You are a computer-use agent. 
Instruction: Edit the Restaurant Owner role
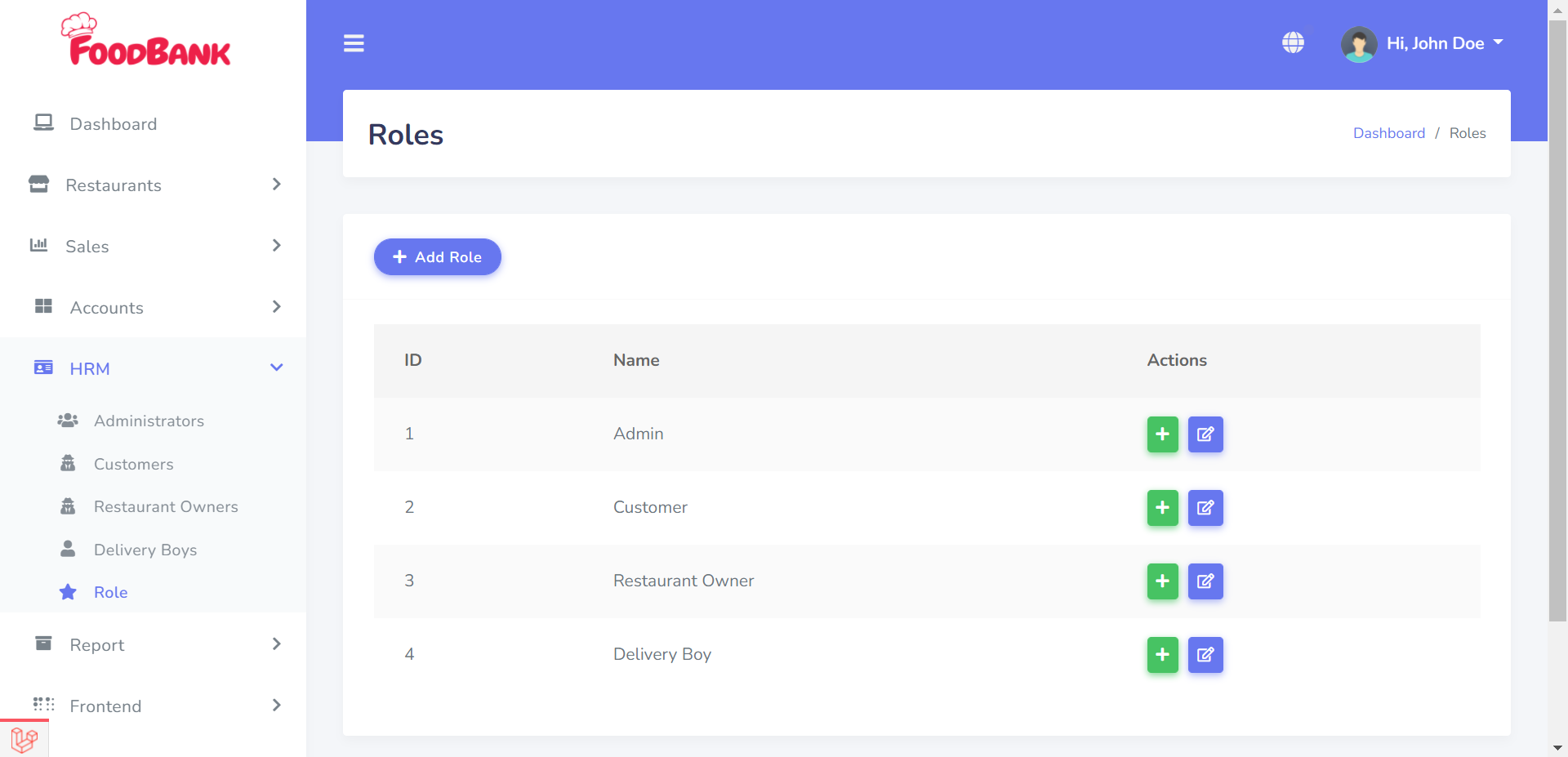coord(1205,581)
